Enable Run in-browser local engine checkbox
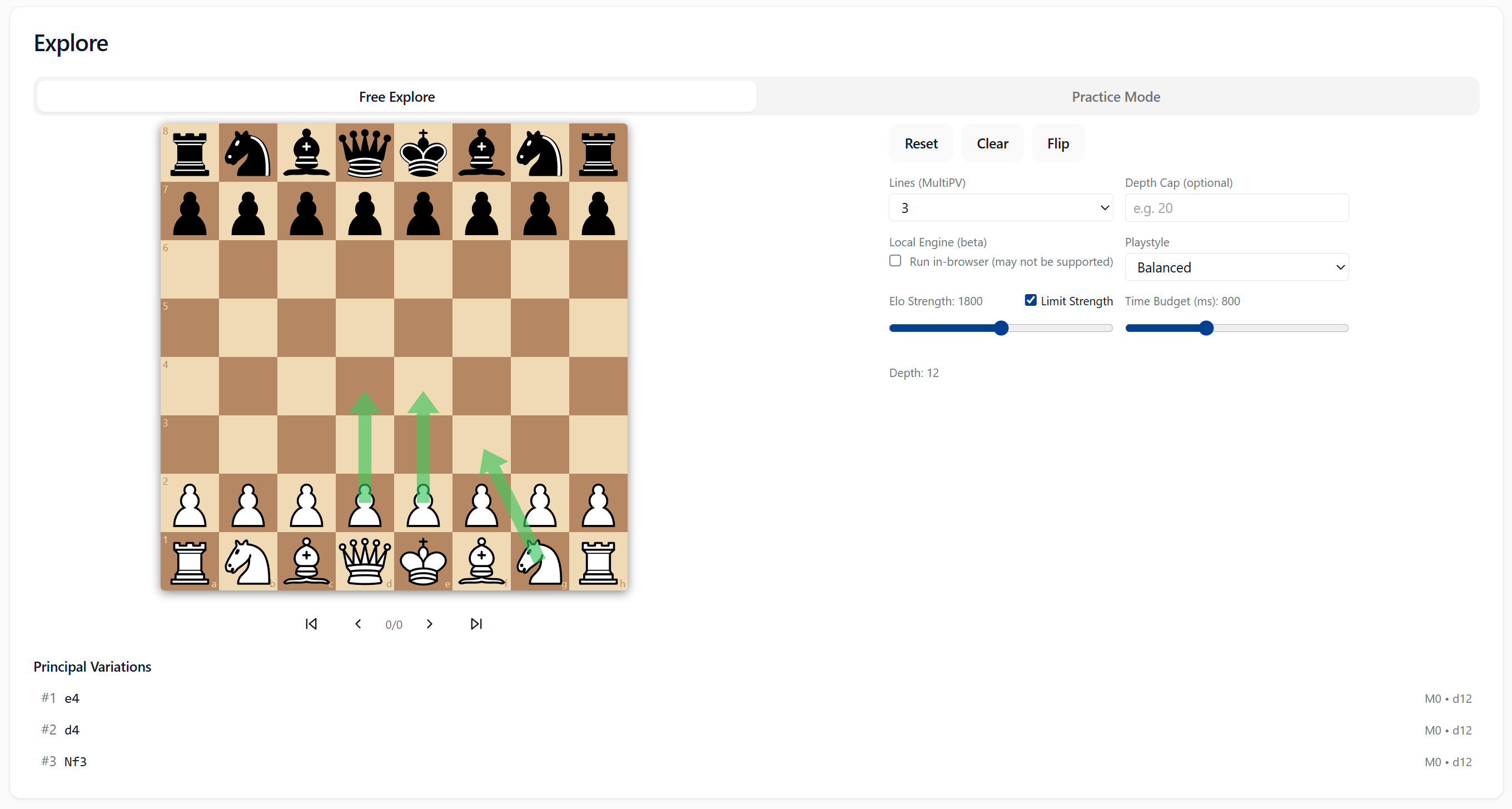The height and width of the screenshot is (809, 1512). pos(895,261)
